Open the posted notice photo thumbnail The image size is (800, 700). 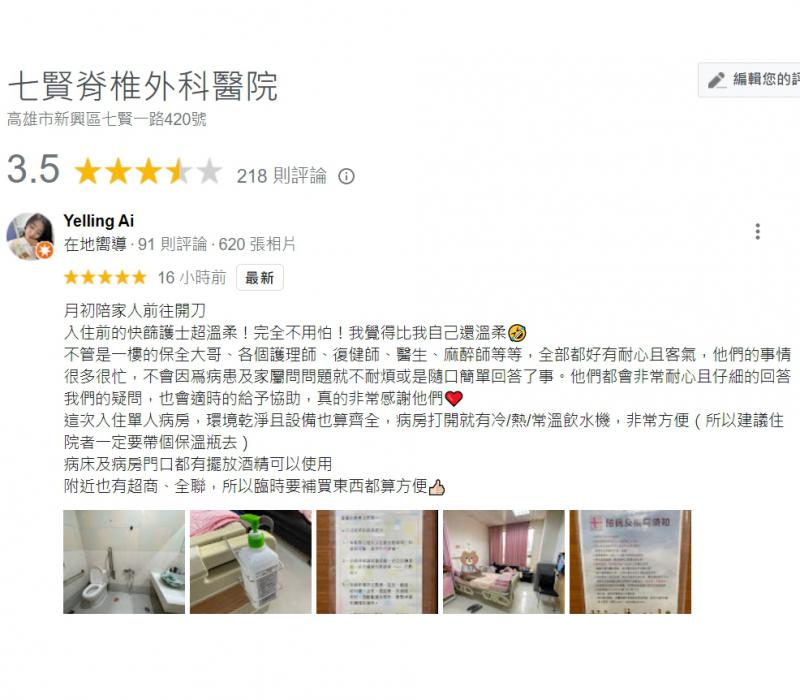[377, 562]
